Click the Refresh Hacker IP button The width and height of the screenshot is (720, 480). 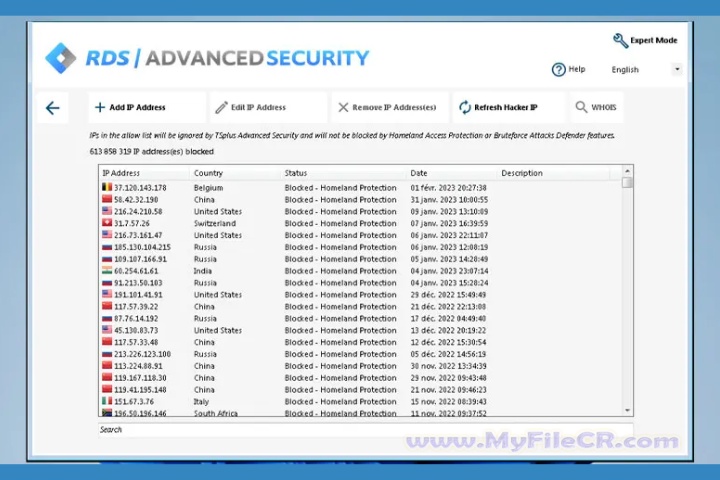[508, 107]
